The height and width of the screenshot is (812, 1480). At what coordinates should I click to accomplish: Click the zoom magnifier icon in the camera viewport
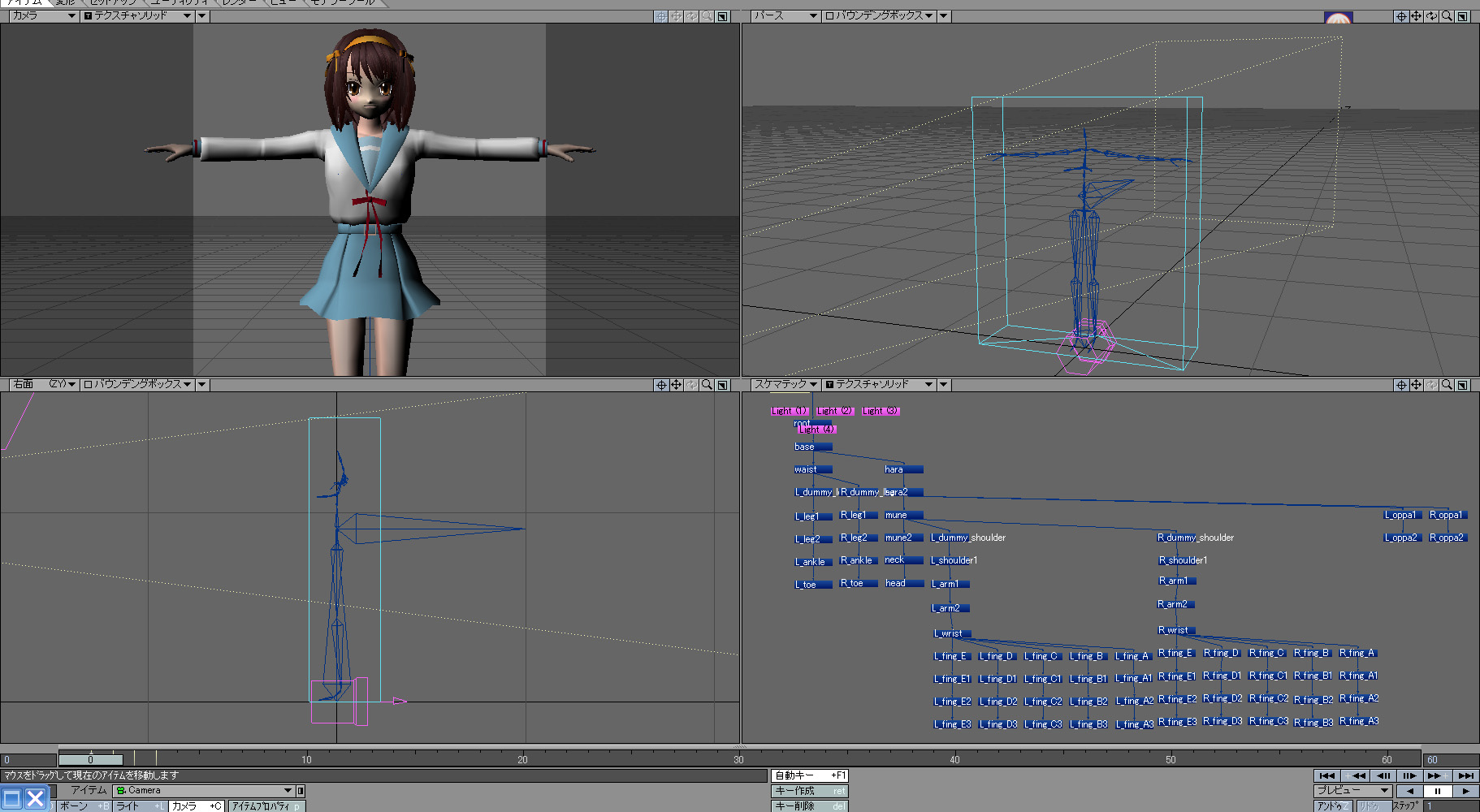(x=707, y=16)
